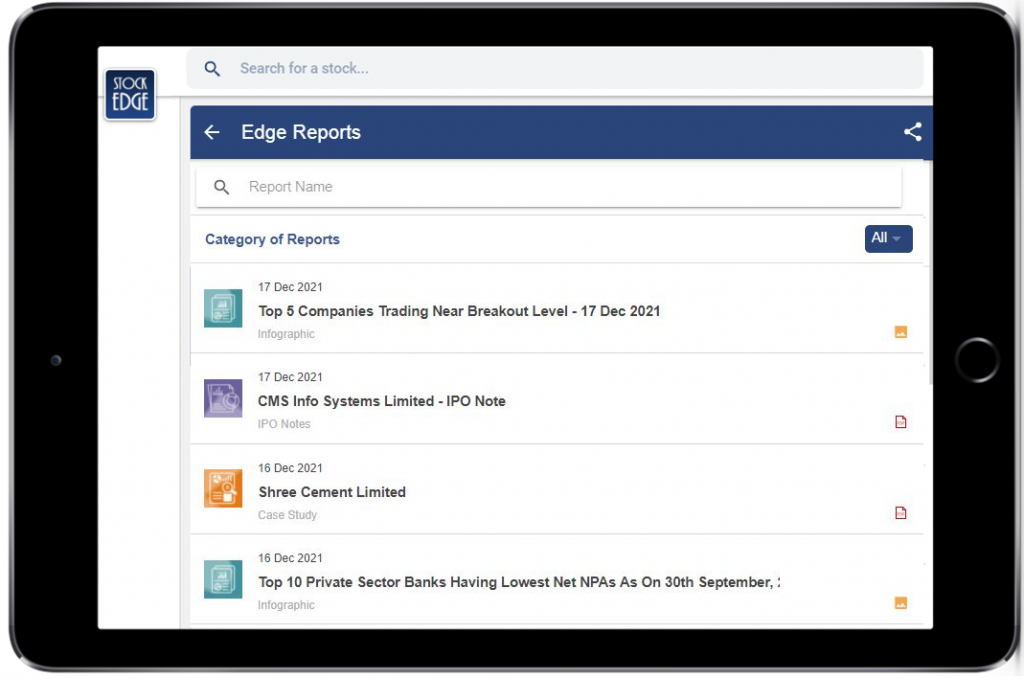Focus the Report Name input field
This screenshot has height=679, width=1024.
click(x=549, y=187)
